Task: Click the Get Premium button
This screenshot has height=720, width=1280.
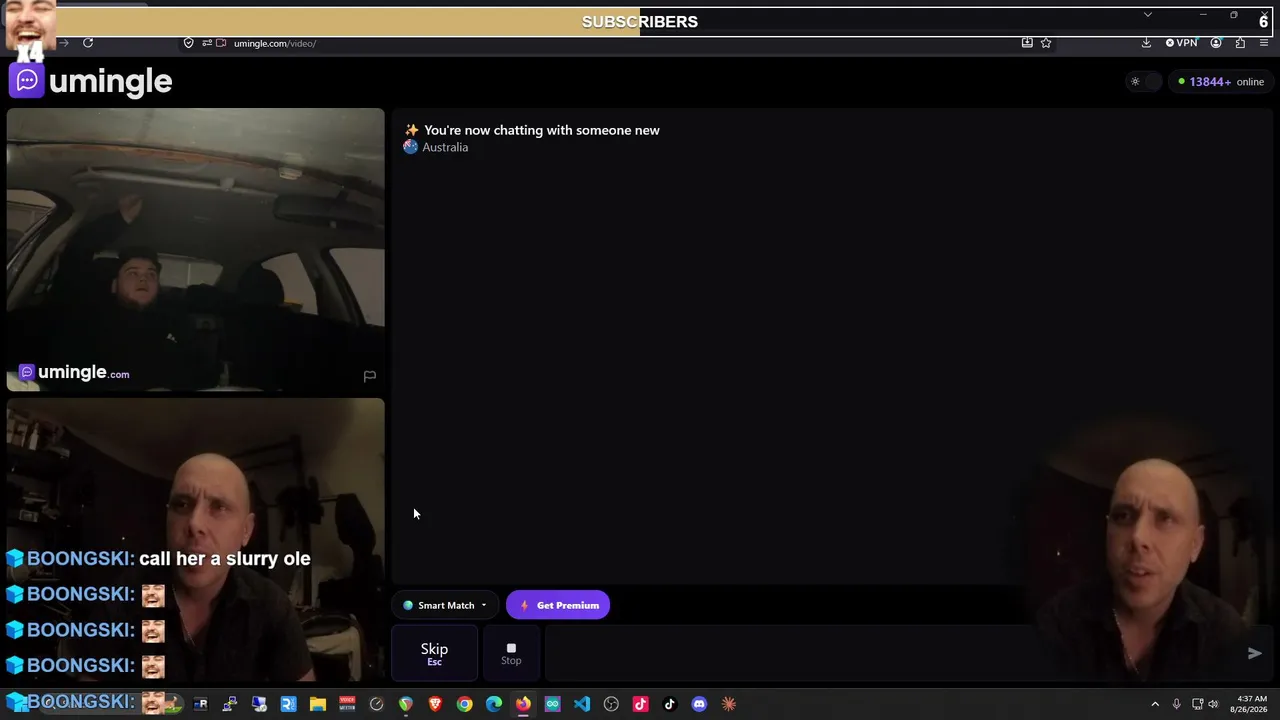Action: click(x=558, y=605)
